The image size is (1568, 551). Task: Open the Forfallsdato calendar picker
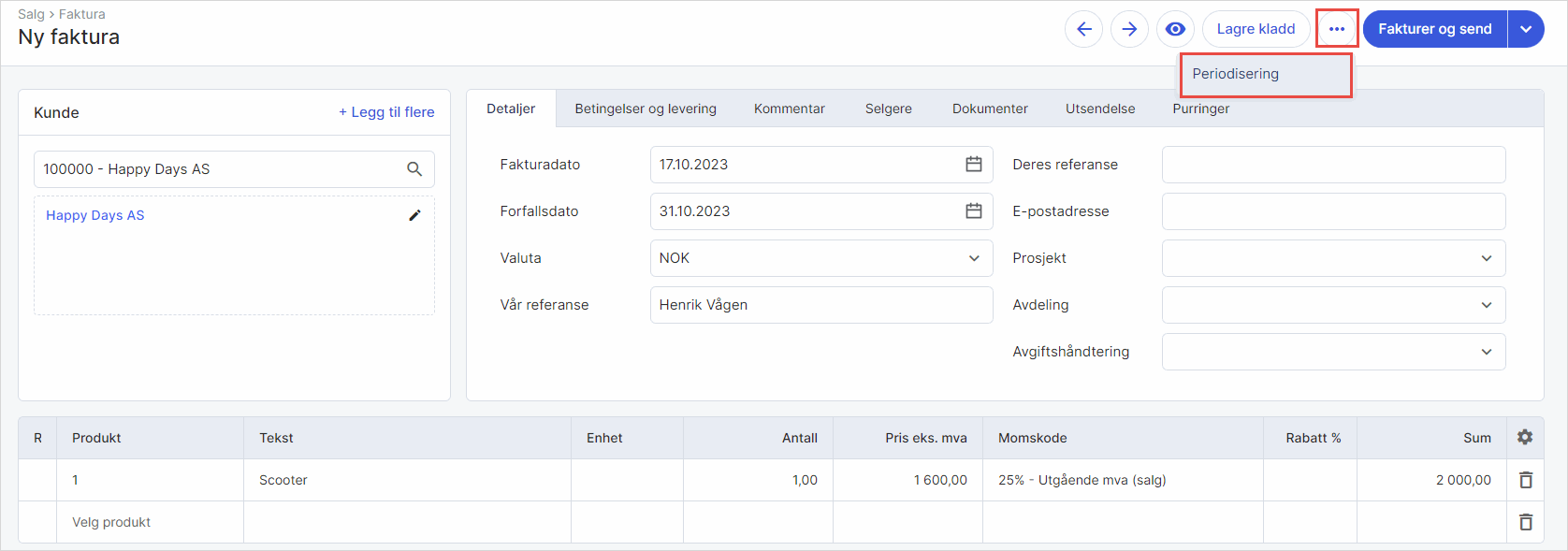973,211
